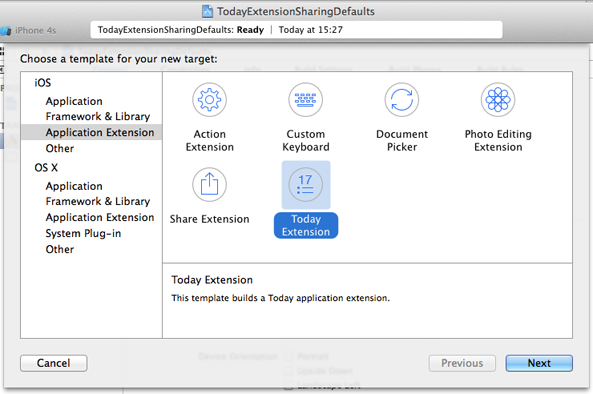The width and height of the screenshot is (593, 394).
Task: Click the Custom Keyboard label text
Action: (306, 141)
